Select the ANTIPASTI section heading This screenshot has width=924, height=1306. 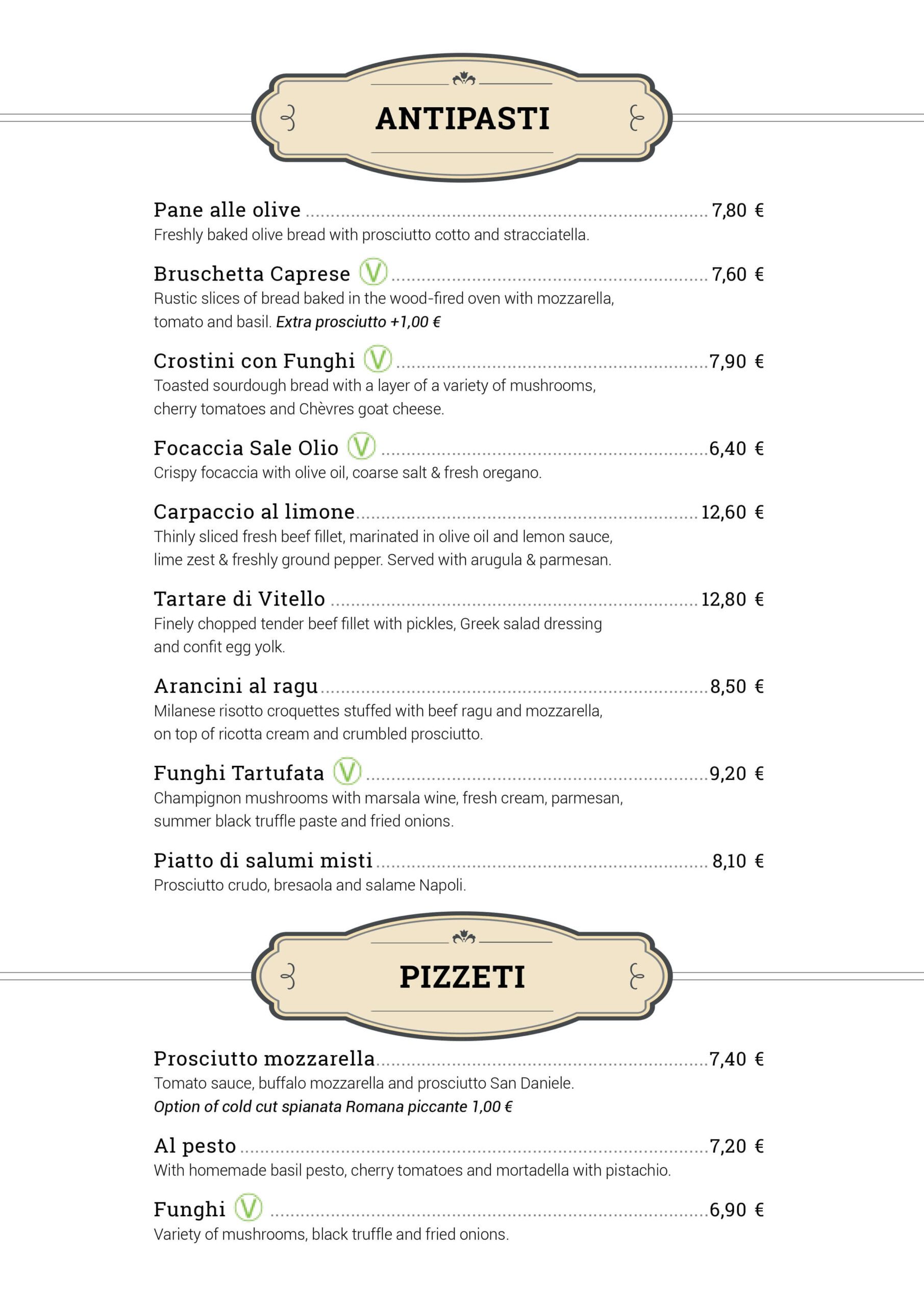[x=463, y=119]
